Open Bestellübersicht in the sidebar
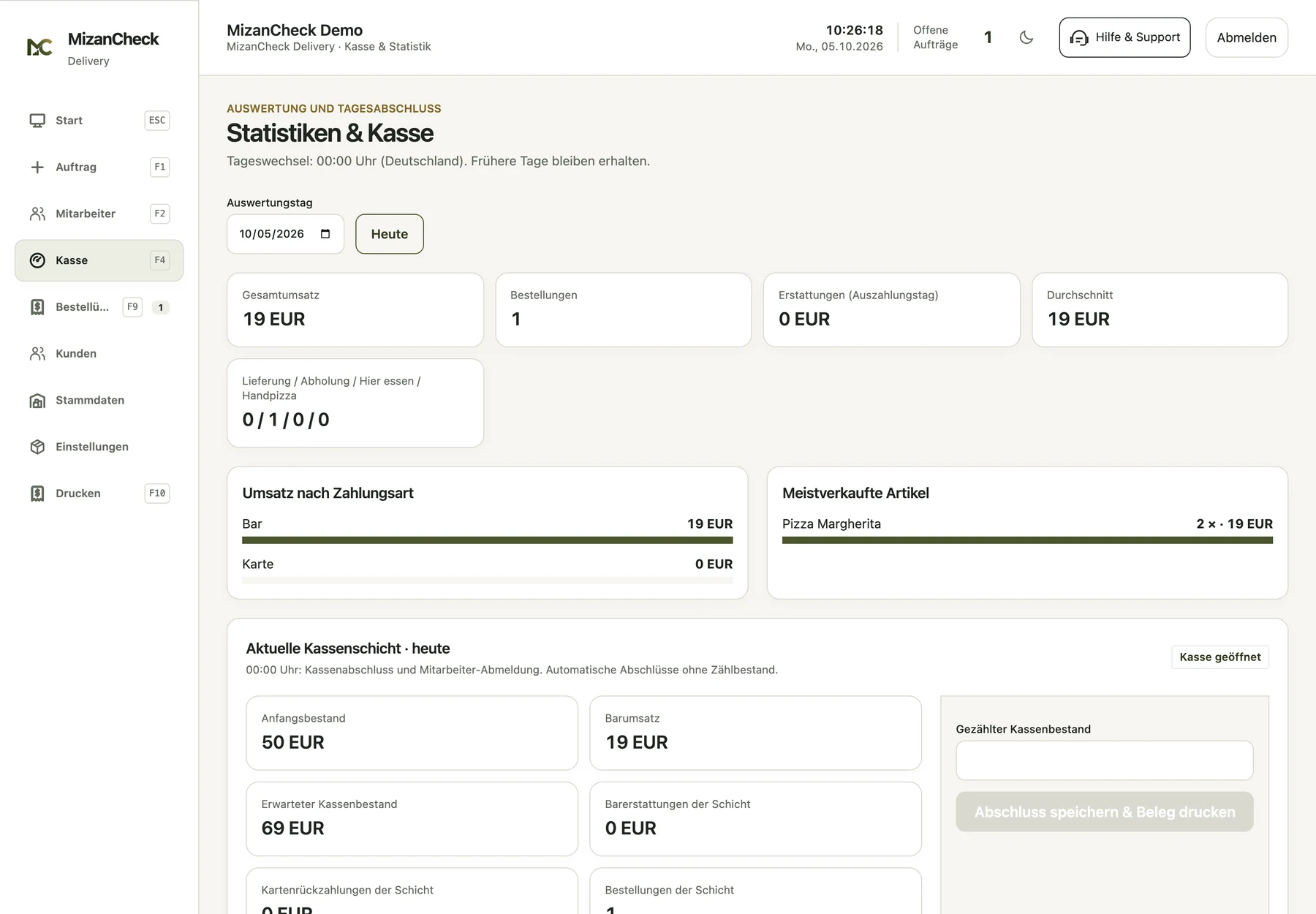 pyautogui.click(x=99, y=307)
